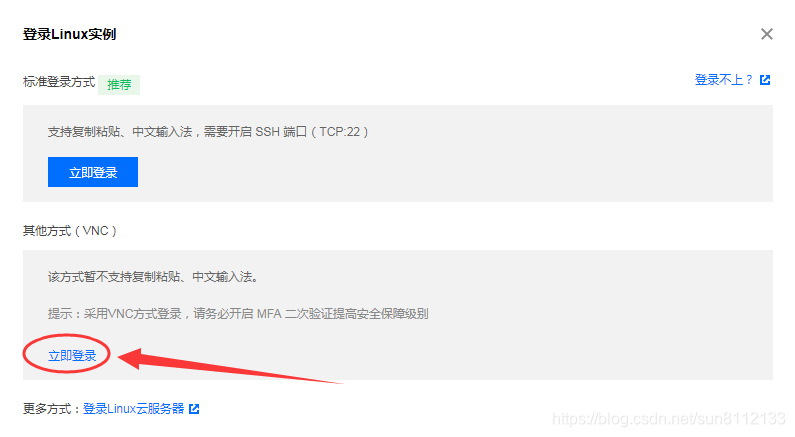Screen dimensions: 795x437
Task: Click the VNC 立即登录 link
Action: point(72,356)
